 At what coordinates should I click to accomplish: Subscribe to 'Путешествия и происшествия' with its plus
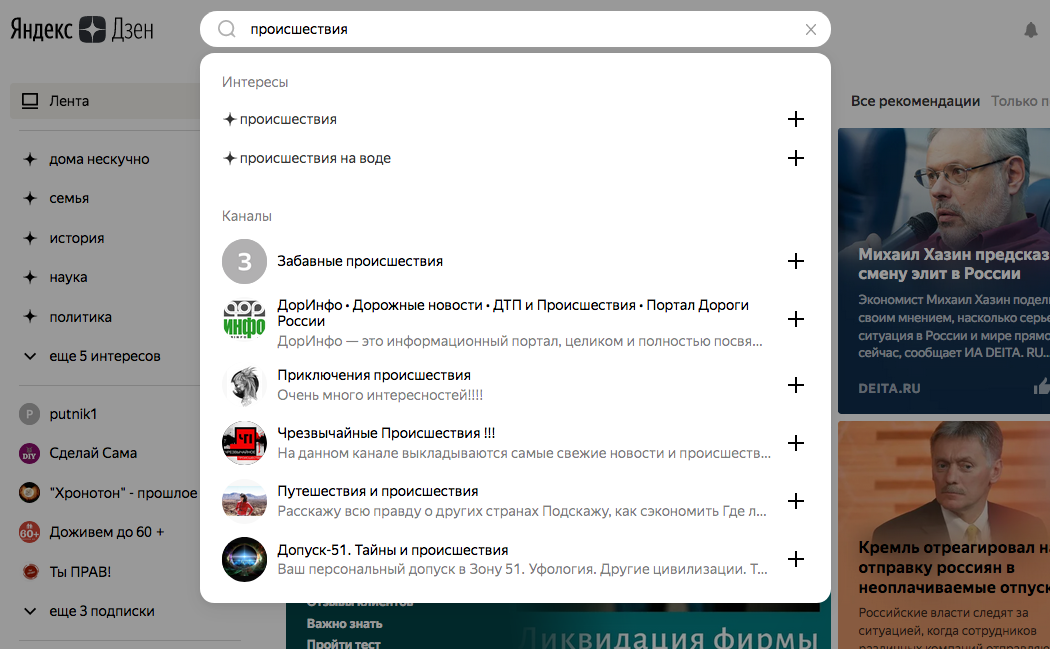click(x=796, y=501)
